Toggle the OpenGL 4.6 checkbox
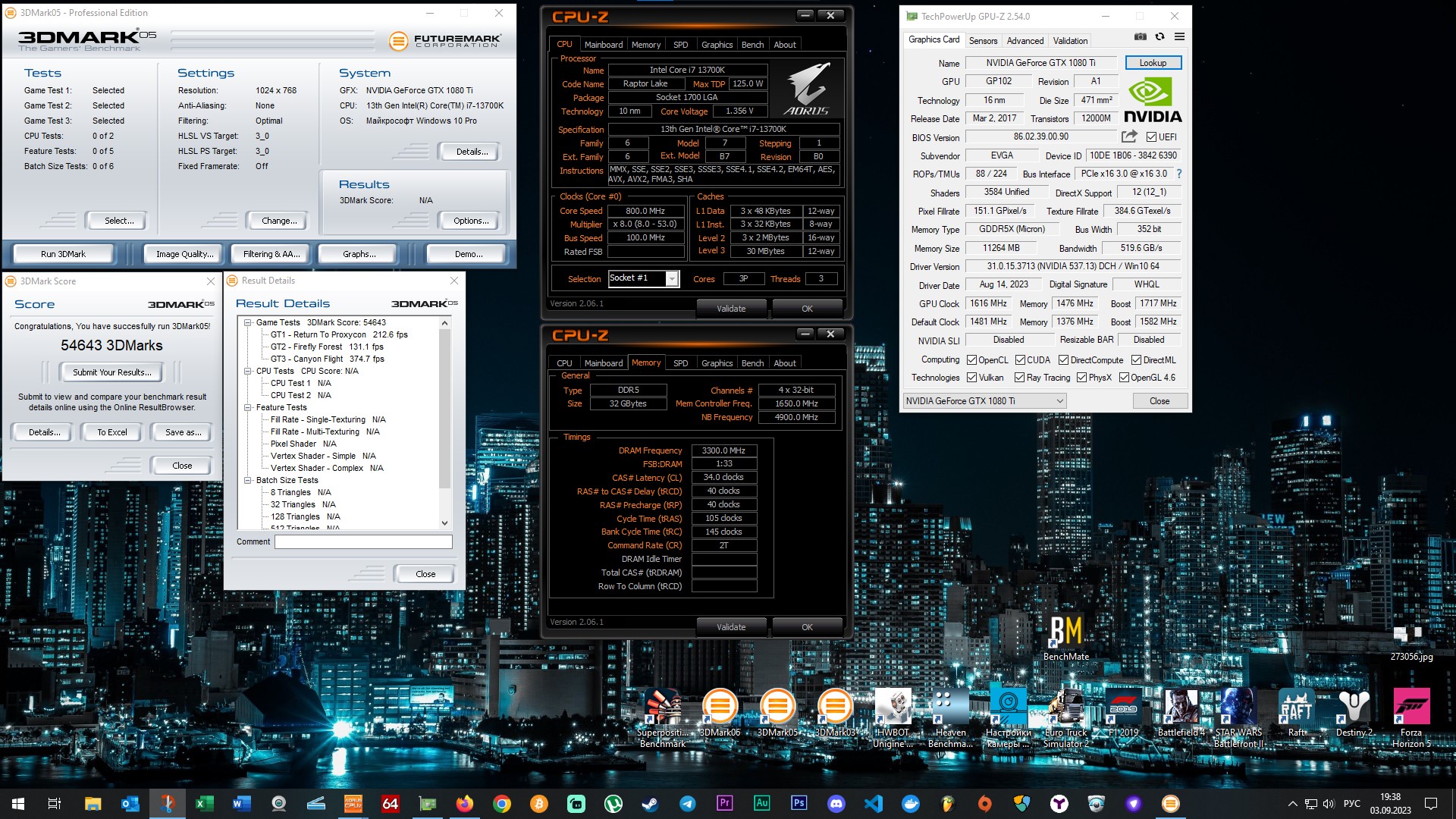This screenshot has height=819, width=1456. (x=1124, y=378)
